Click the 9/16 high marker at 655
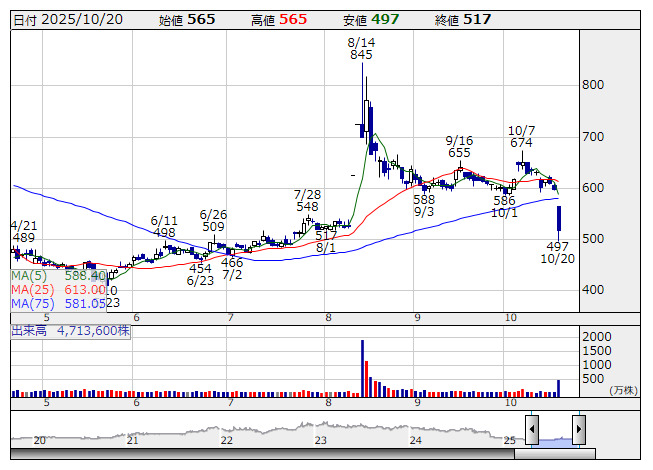This screenshot has height=470, width=653. click(459, 147)
